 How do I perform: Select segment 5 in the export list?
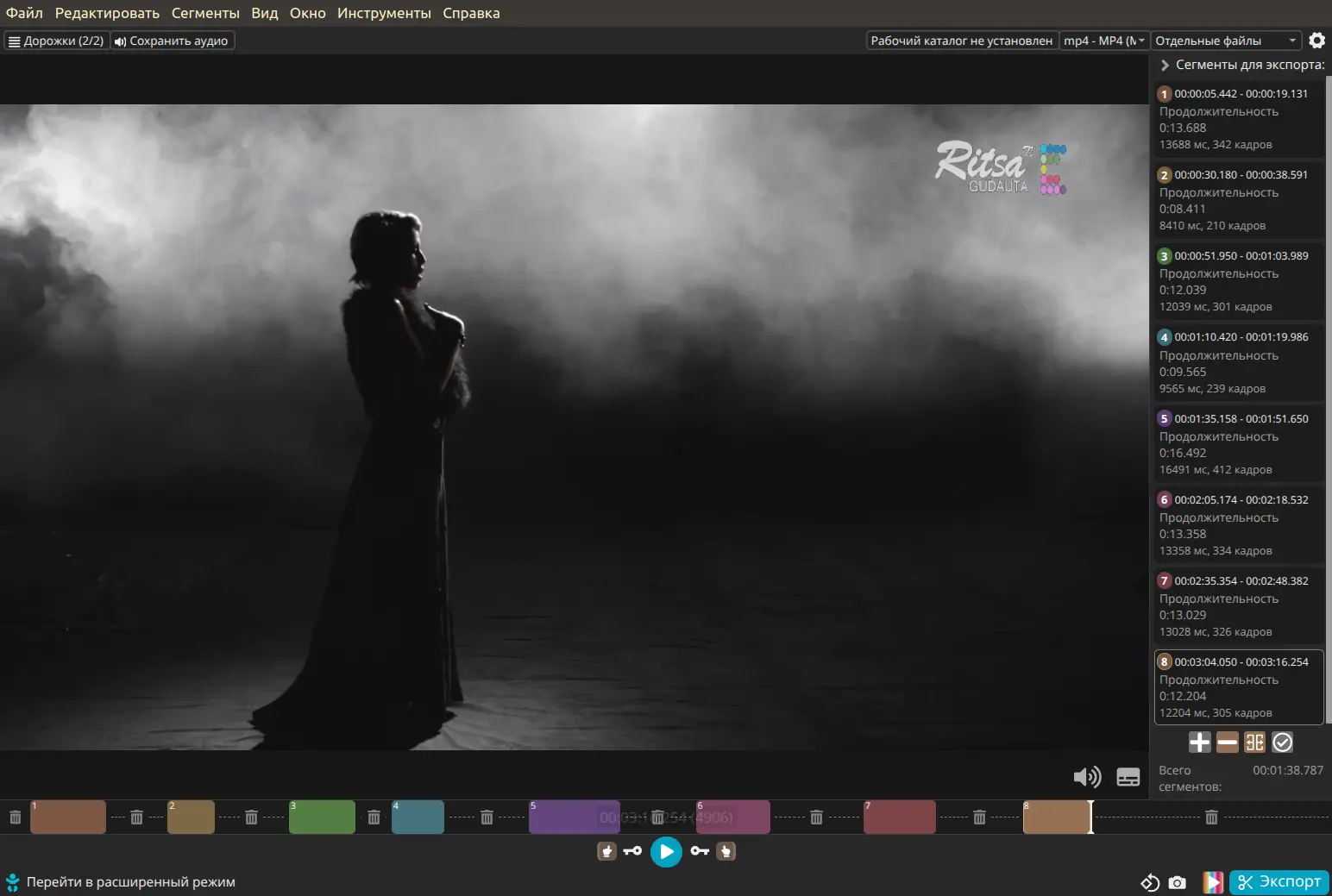tap(1238, 443)
